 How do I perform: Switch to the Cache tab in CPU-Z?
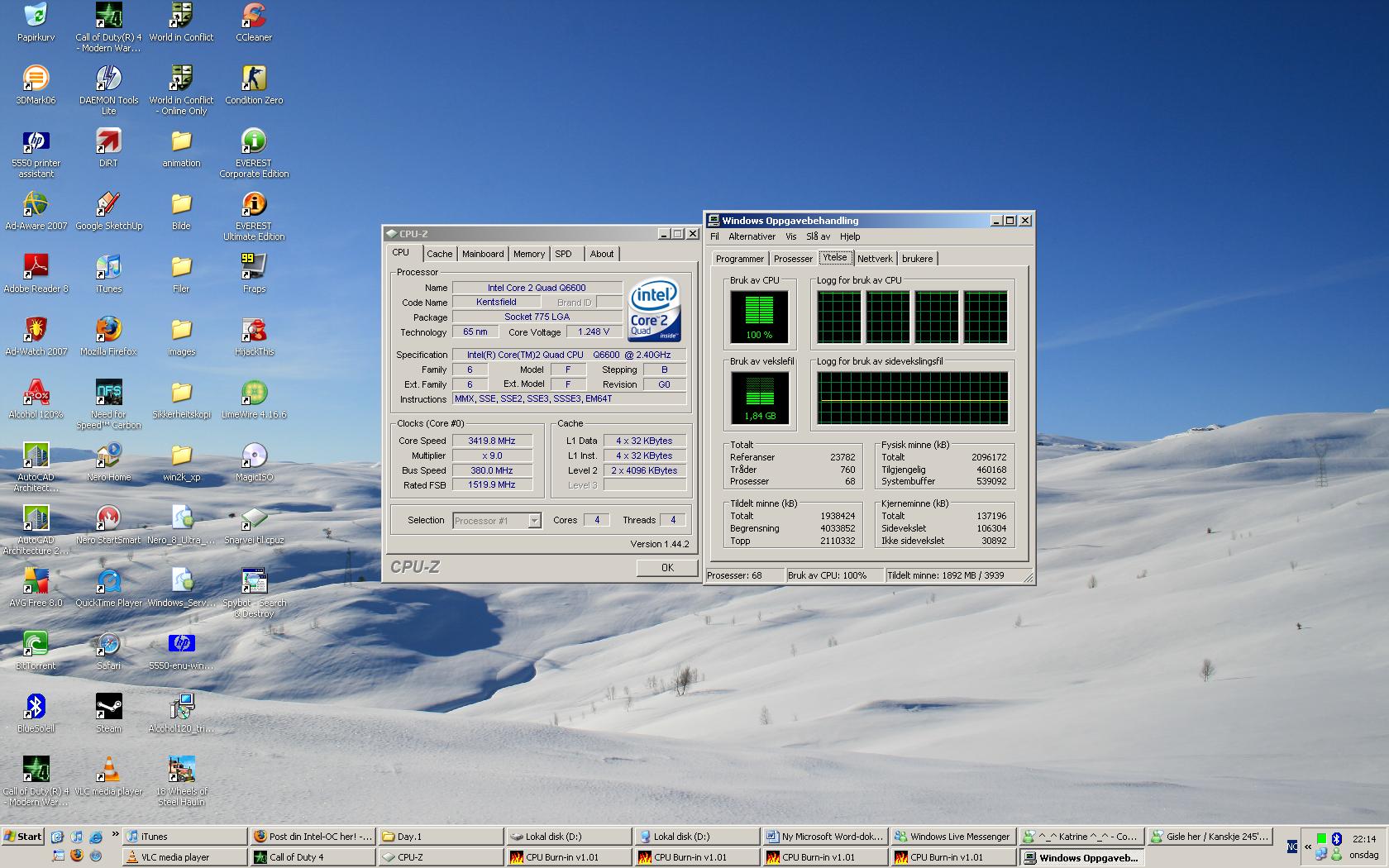439,254
